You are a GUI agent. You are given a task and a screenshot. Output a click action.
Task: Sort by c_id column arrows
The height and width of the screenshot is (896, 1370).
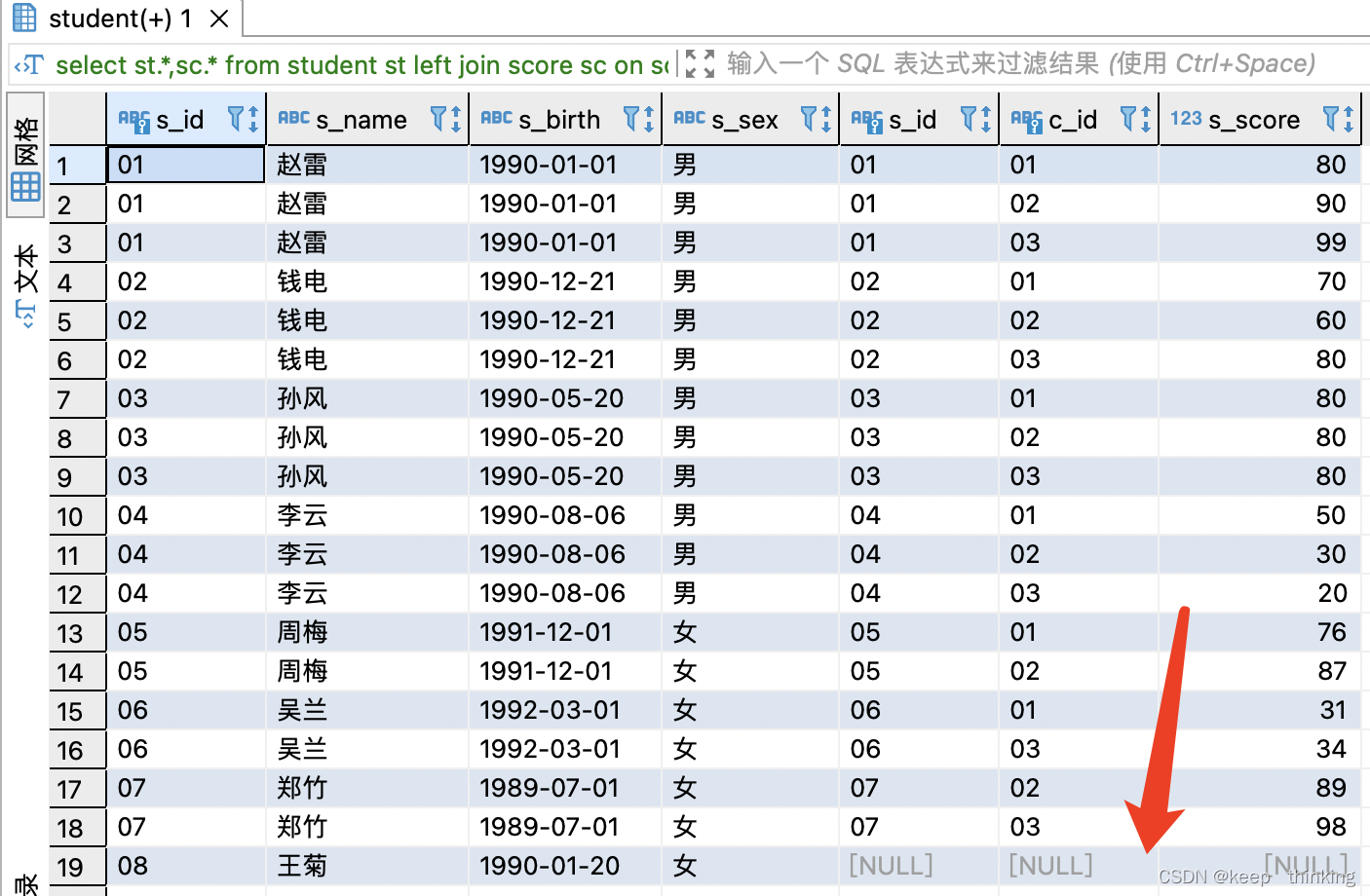tap(1146, 119)
